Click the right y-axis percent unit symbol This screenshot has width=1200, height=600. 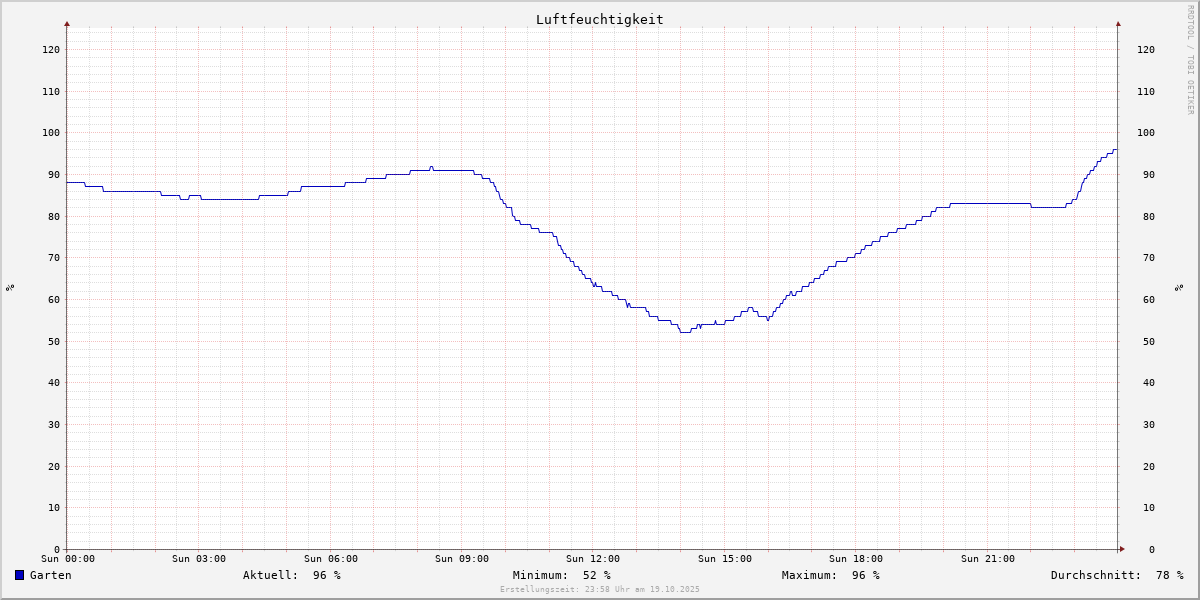(x=1179, y=288)
